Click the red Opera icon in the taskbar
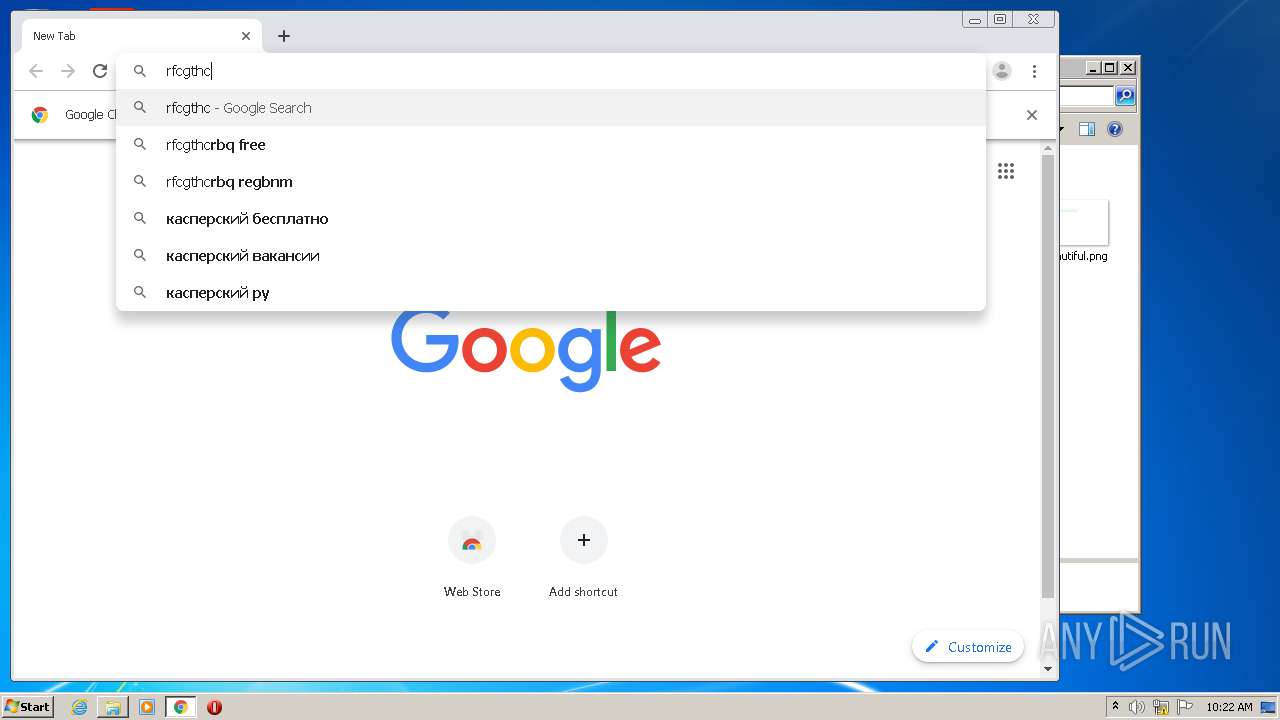The image size is (1280, 720). coord(214,707)
